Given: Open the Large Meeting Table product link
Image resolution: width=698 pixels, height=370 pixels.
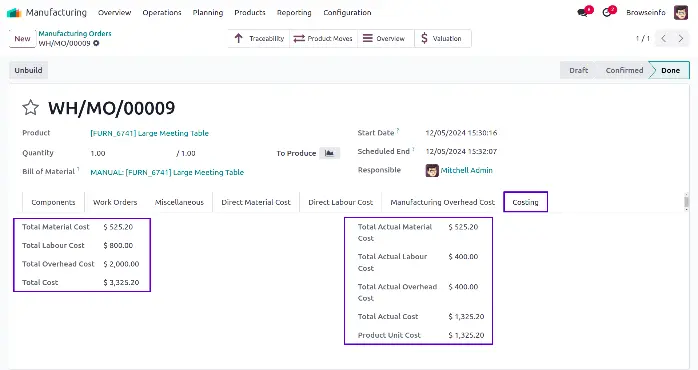Looking at the screenshot, I should tap(150, 133).
